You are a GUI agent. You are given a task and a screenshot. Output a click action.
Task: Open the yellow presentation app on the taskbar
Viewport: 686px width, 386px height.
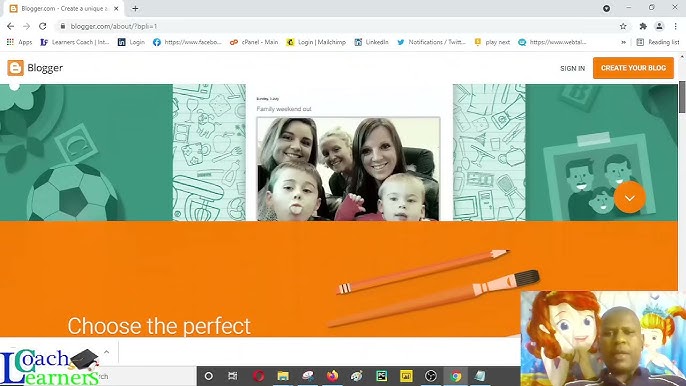point(406,376)
